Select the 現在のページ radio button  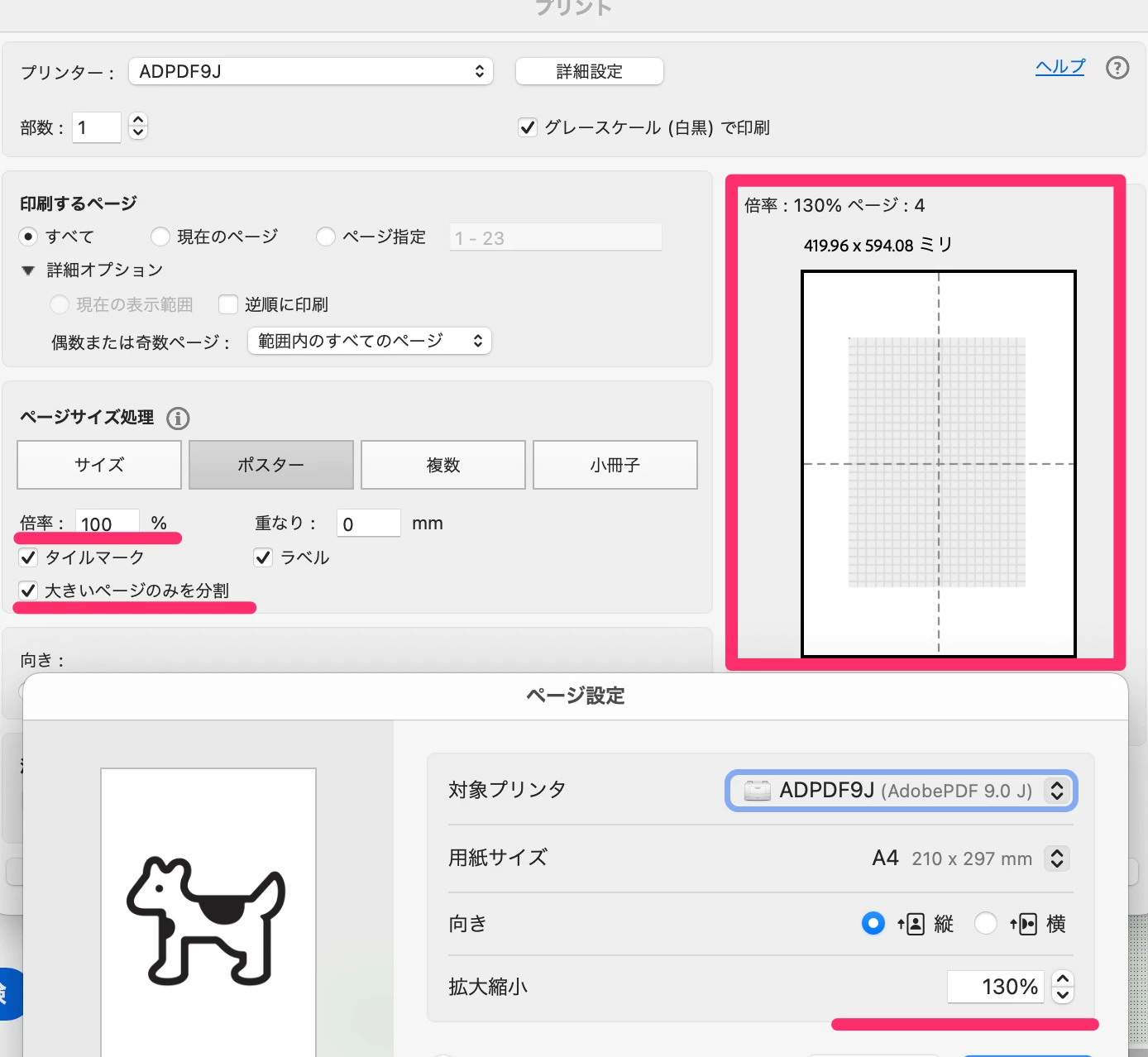pyautogui.click(x=160, y=237)
